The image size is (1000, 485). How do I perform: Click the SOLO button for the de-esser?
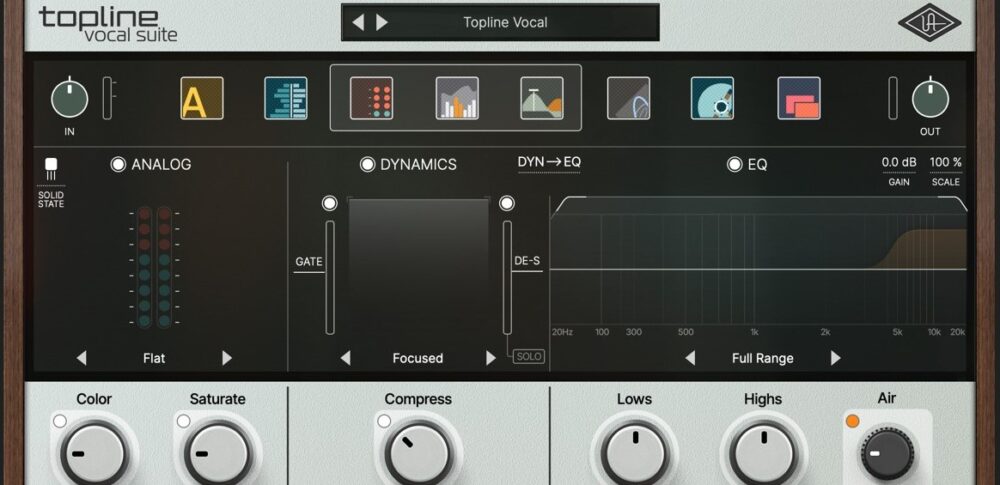(529, 357)
